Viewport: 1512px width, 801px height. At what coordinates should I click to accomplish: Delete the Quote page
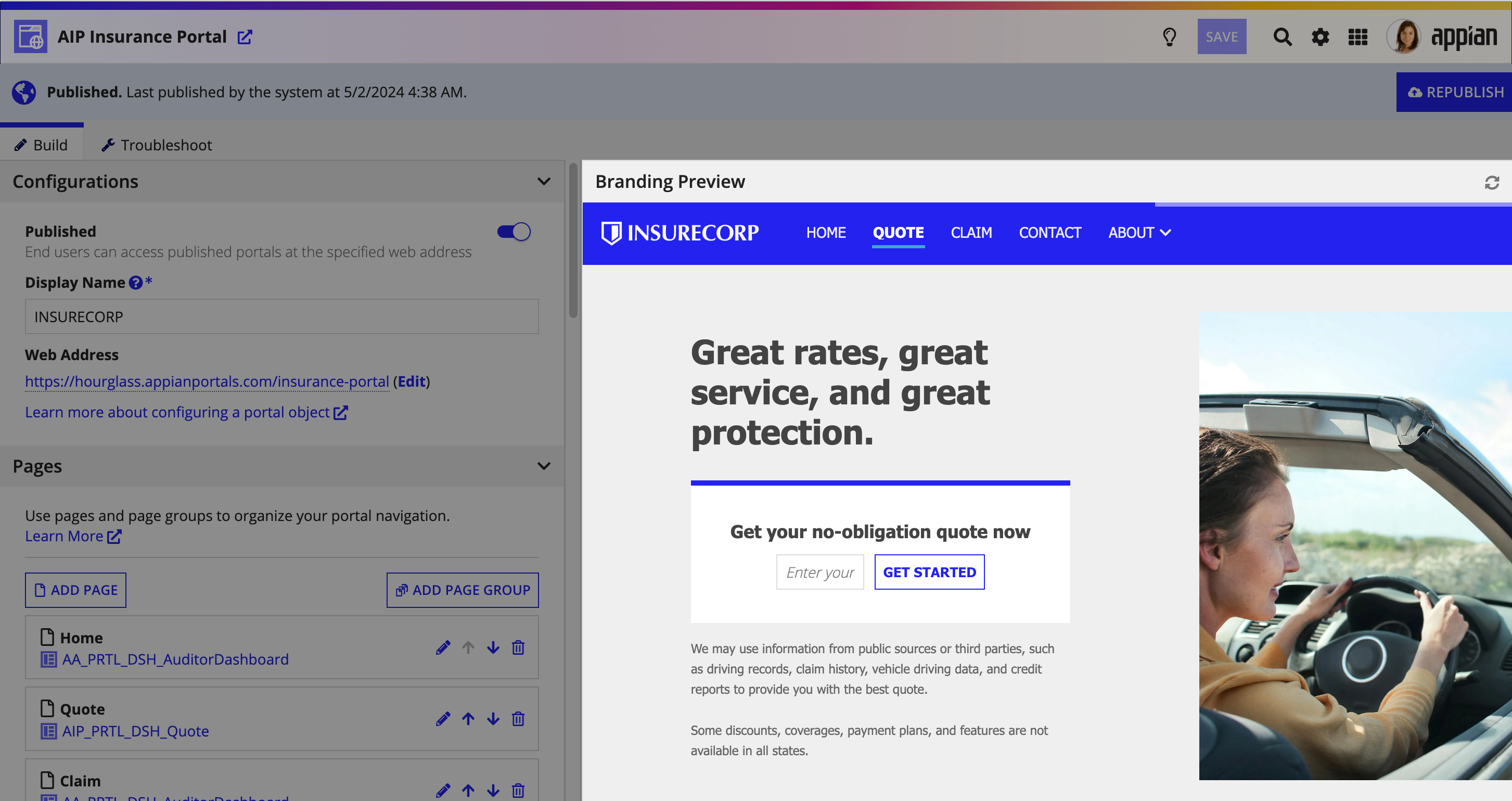pos(518,719)
